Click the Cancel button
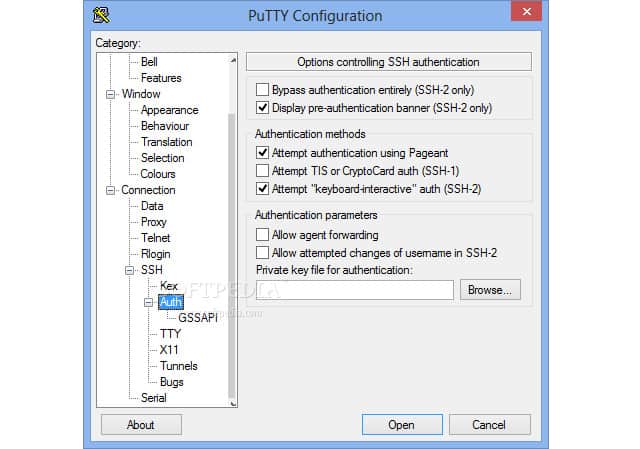This screenshot has width=640, height=449. (x=490, y=425)
